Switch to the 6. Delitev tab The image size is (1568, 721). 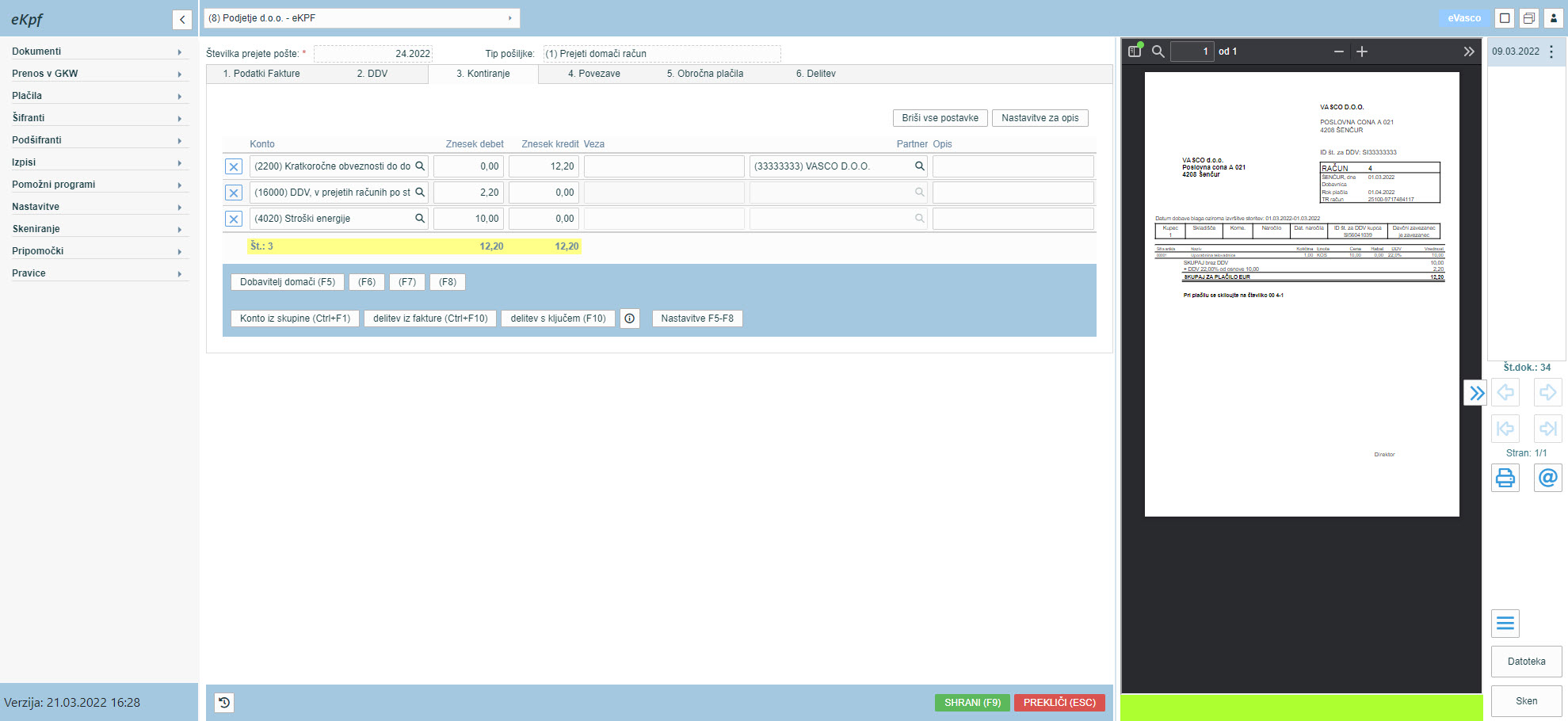click(x=816, y=74)
